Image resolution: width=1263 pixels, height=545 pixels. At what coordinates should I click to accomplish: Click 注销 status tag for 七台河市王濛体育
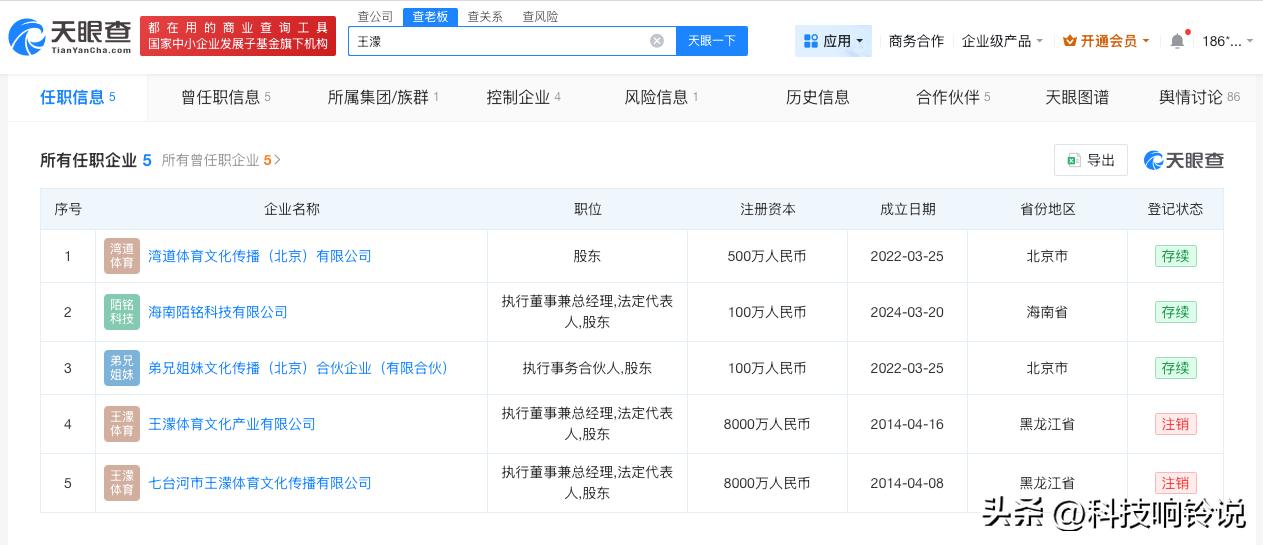[1175, 483]
